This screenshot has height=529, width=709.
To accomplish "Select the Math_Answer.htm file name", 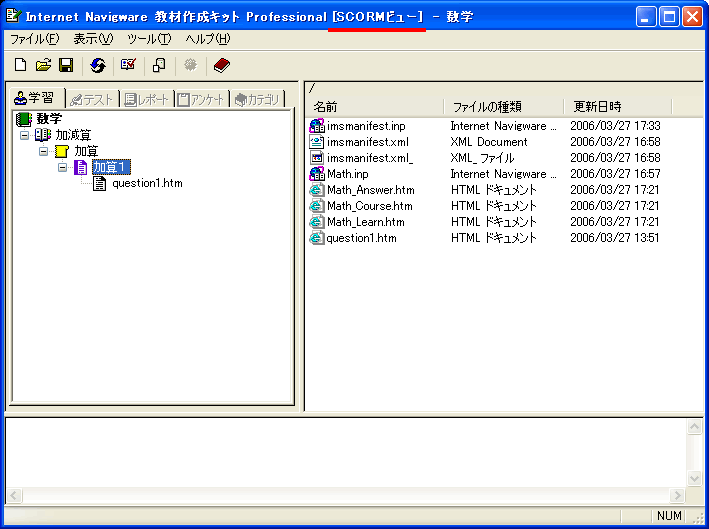I will [x=371, y=190].
